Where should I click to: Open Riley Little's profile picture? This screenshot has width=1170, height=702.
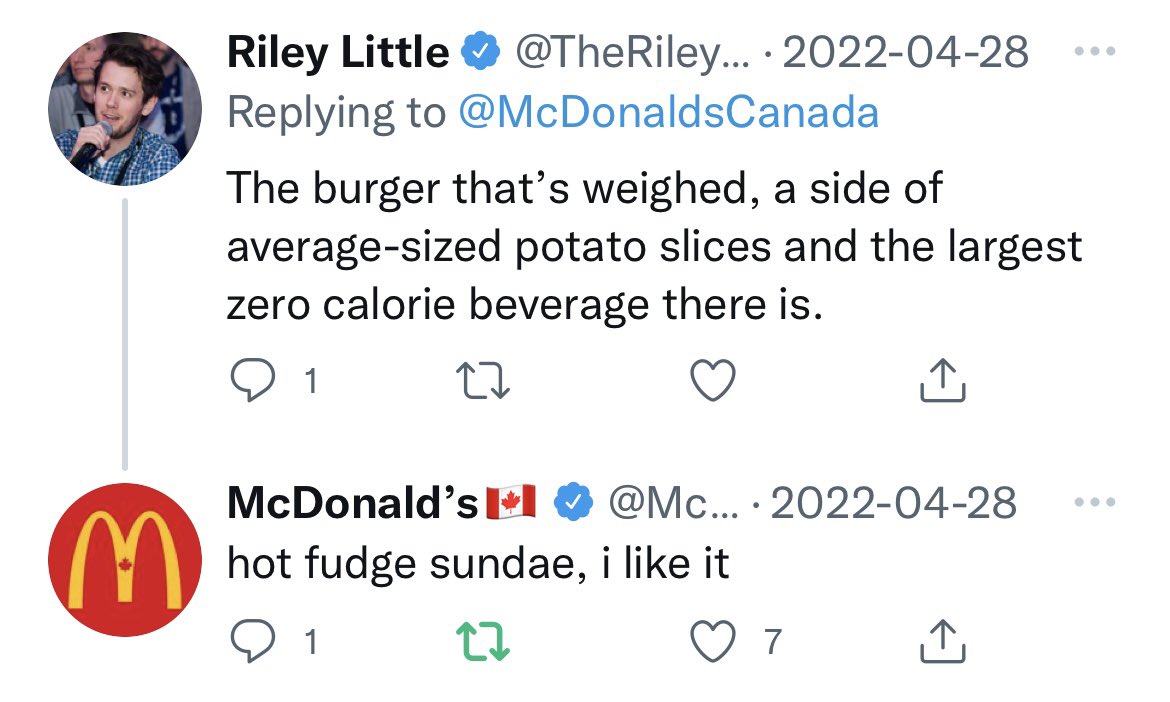[125, 108]
